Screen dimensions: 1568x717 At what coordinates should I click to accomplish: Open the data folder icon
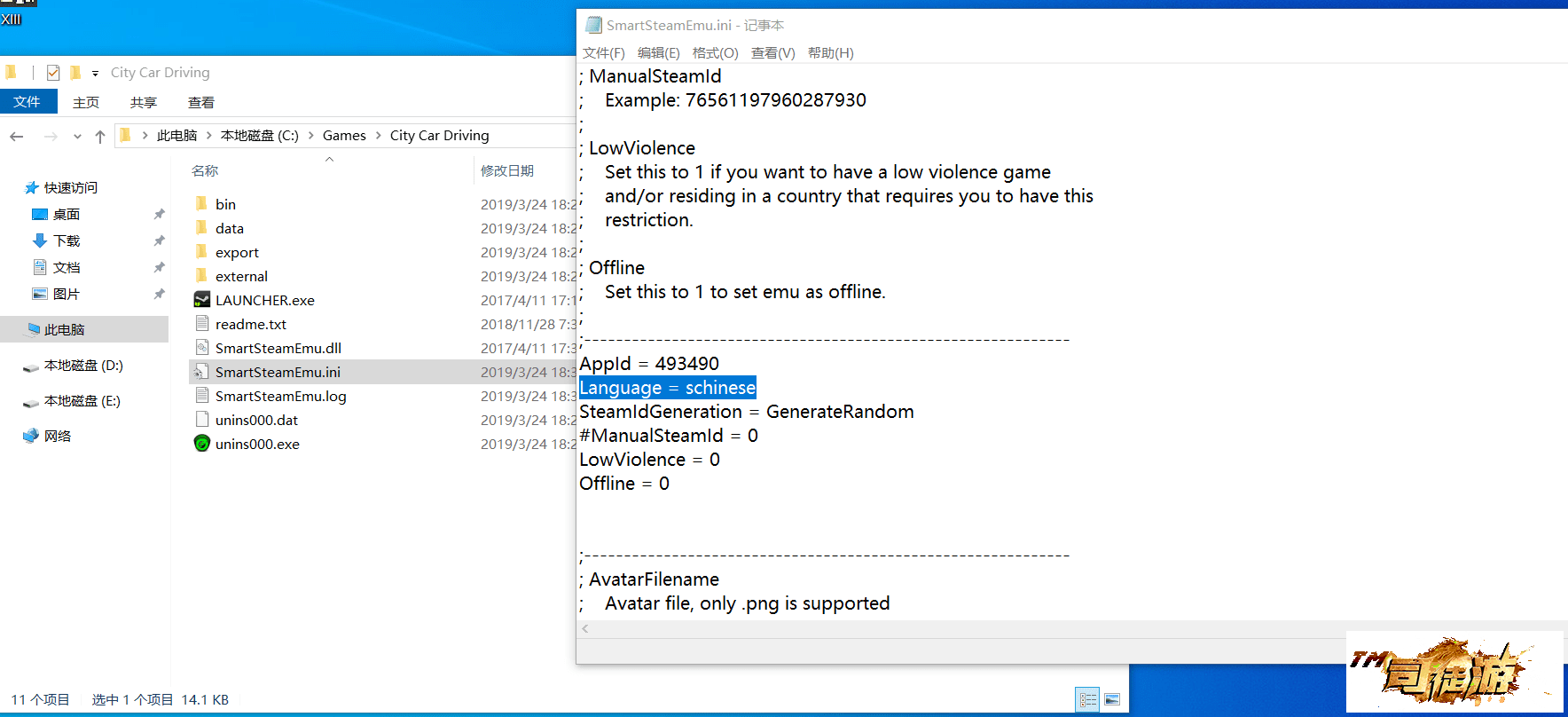(x=201, y=228)
